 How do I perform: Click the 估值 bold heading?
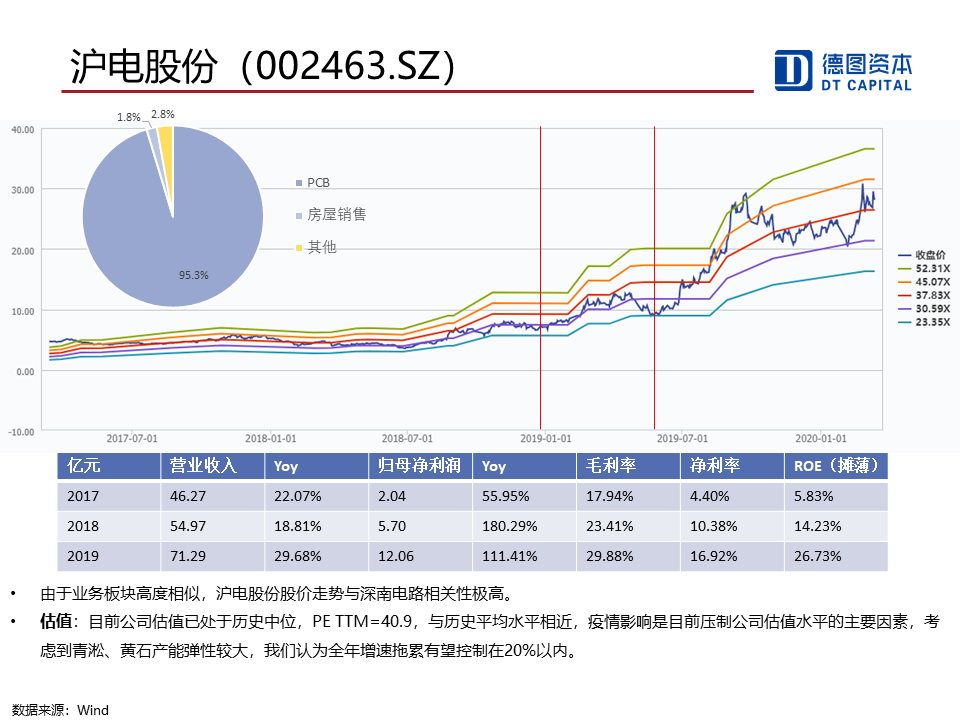(x=56, y=621)
